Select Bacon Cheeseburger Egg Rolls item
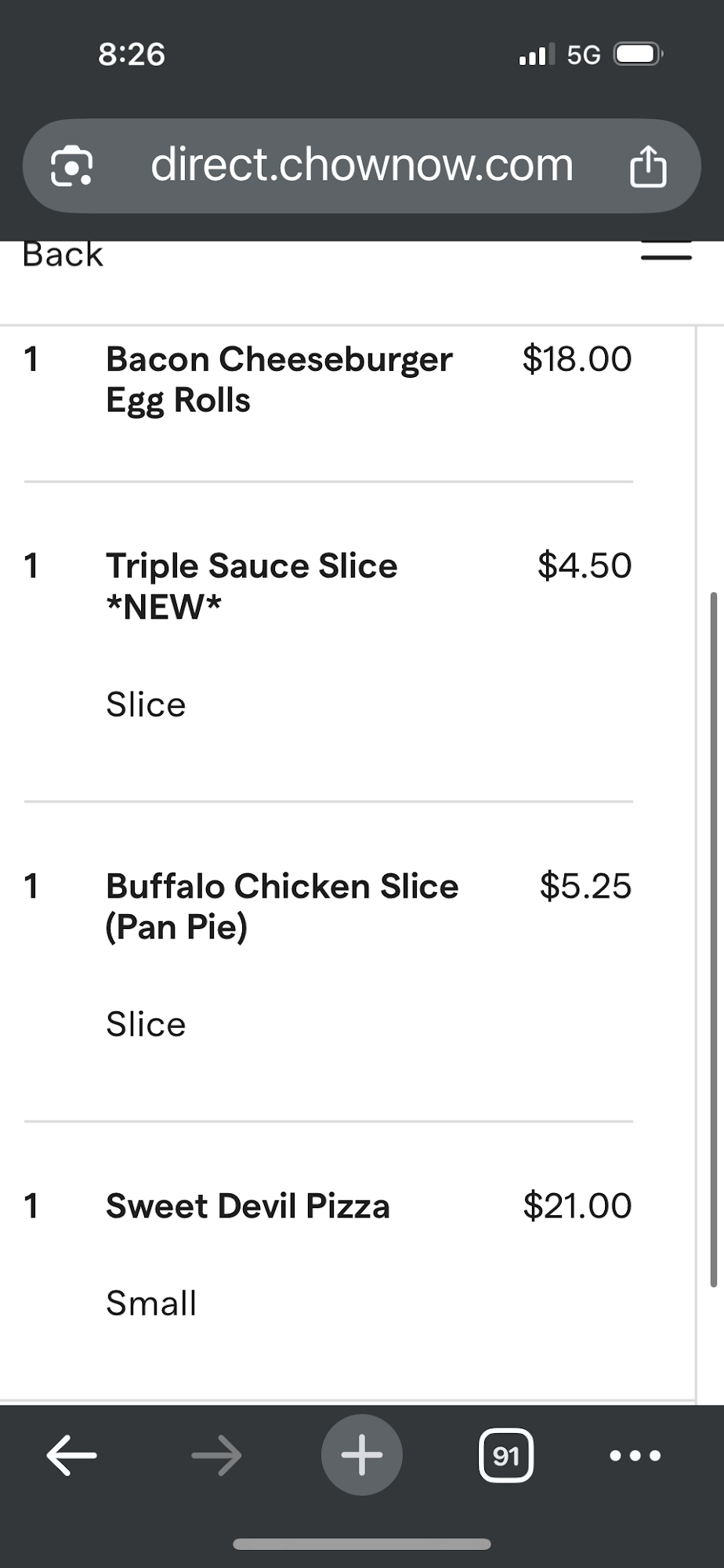 pyautogui.click(x=279, y=379)
